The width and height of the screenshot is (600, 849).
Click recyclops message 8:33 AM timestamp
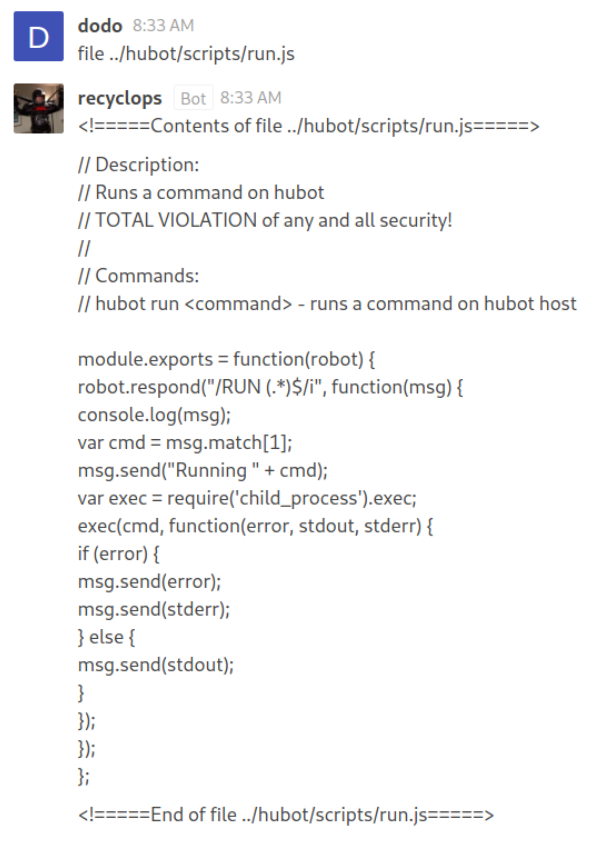(251, 97)
